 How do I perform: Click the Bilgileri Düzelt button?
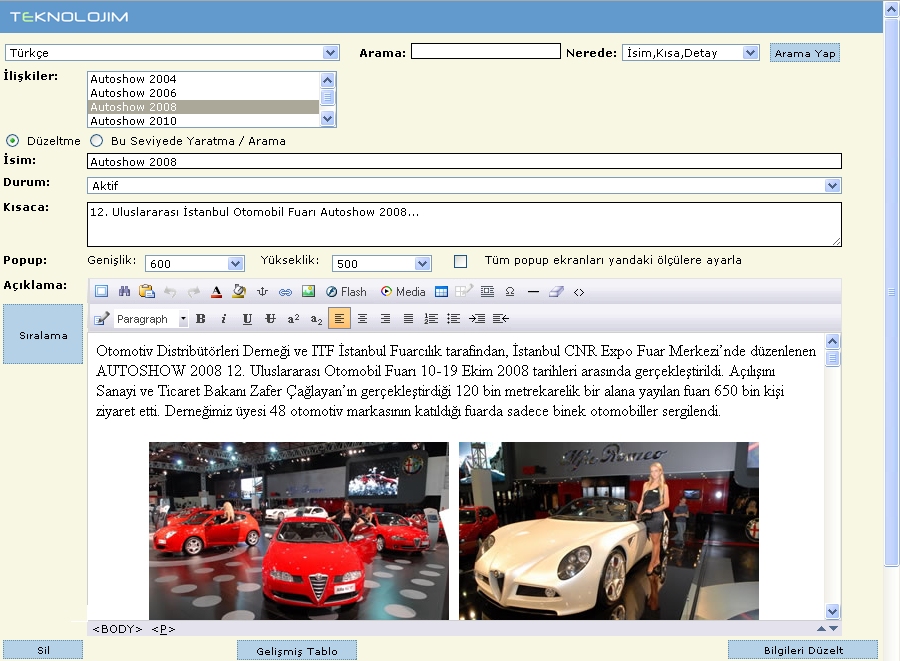pyautogui.click(x=803, y=650)
